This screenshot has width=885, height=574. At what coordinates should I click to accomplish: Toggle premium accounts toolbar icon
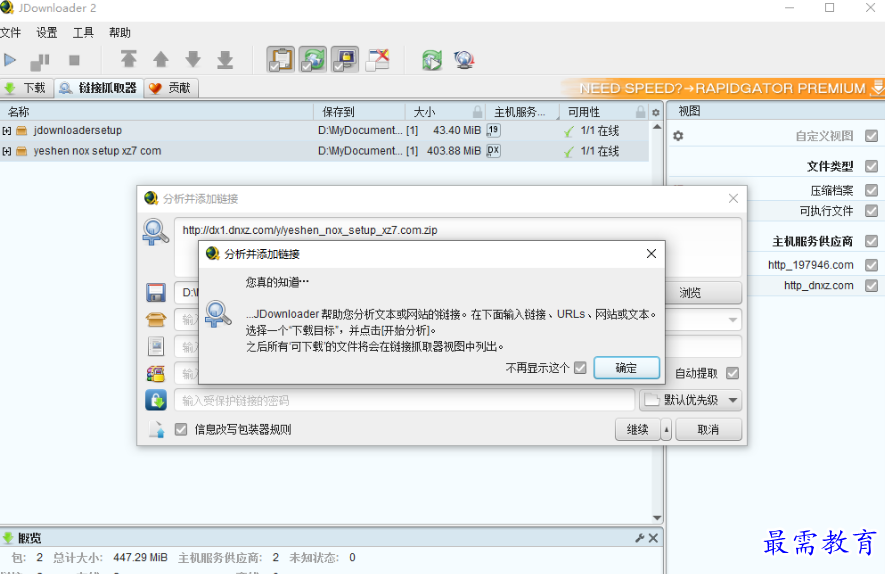345,60
